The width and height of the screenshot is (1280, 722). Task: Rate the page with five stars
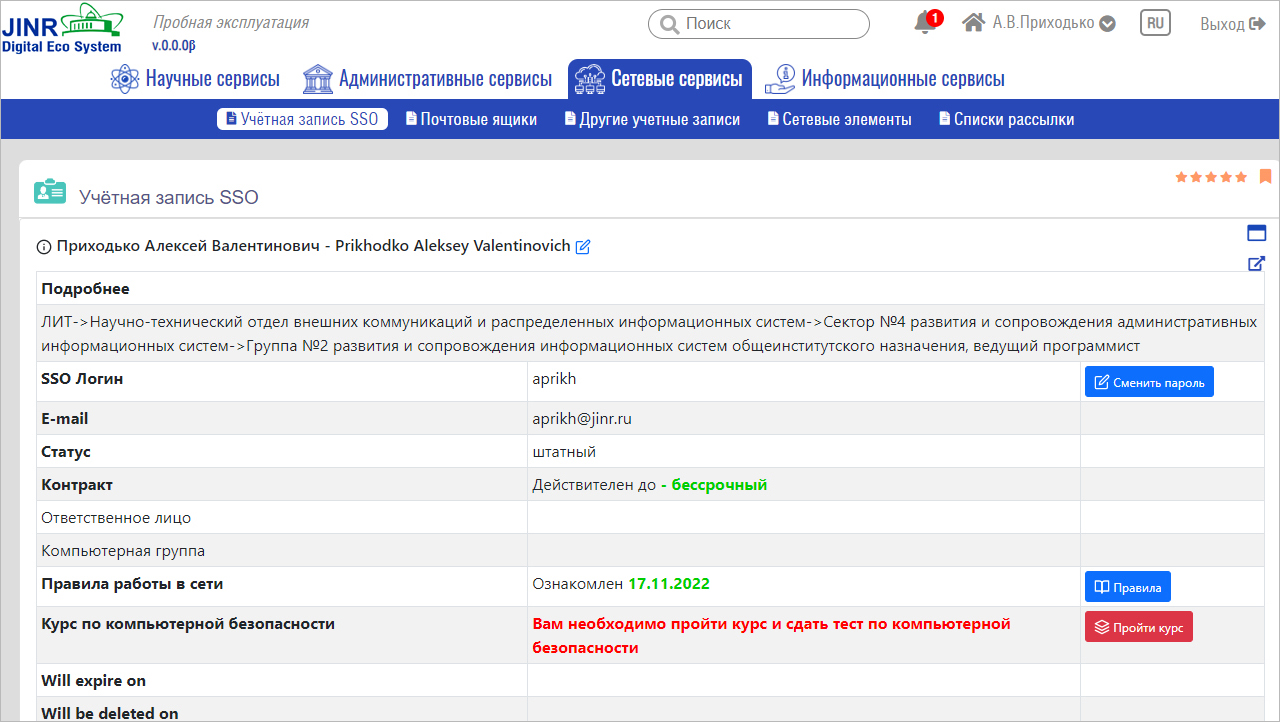(1240, 177)
